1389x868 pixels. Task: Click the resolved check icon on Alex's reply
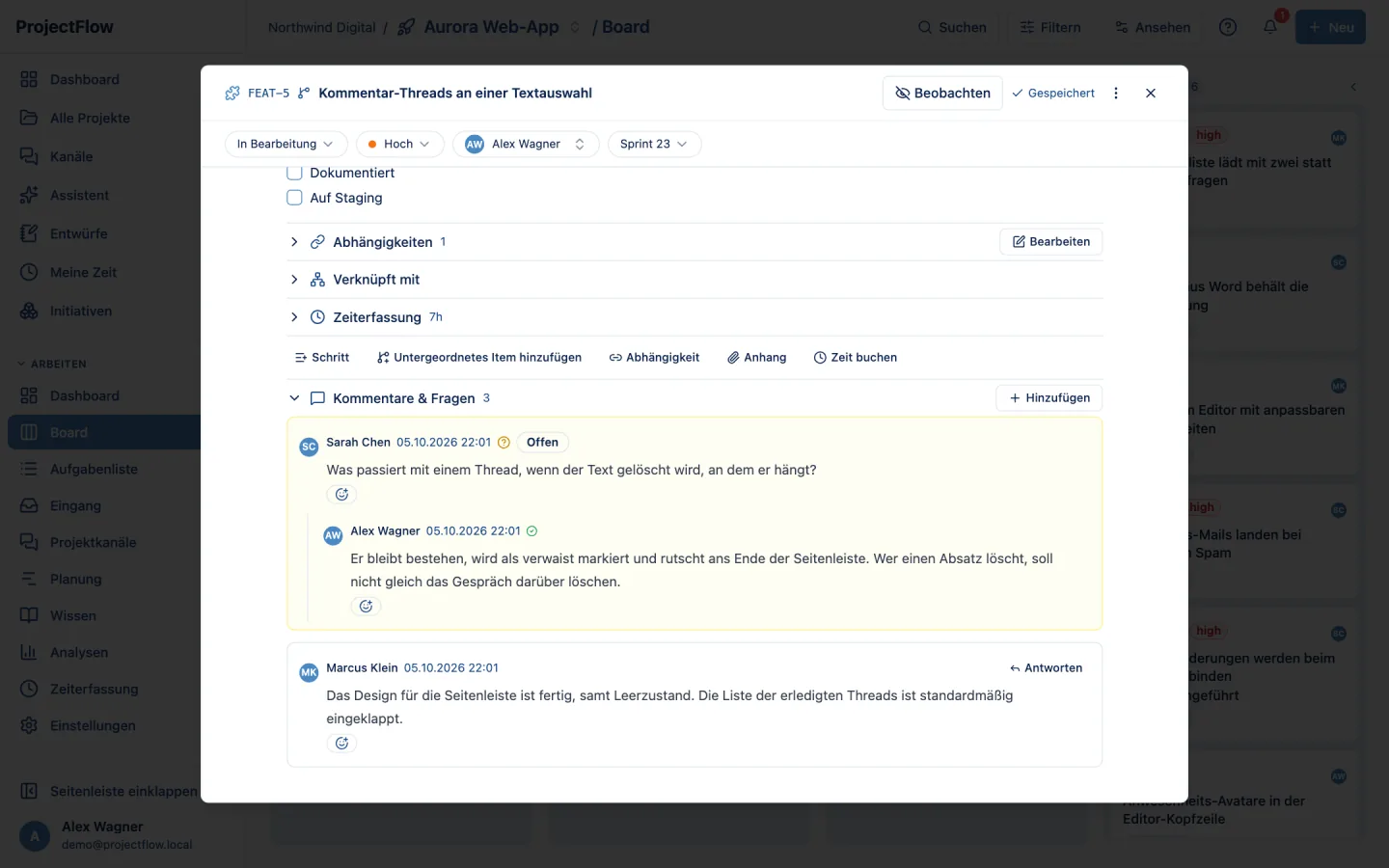click(532, 531)
